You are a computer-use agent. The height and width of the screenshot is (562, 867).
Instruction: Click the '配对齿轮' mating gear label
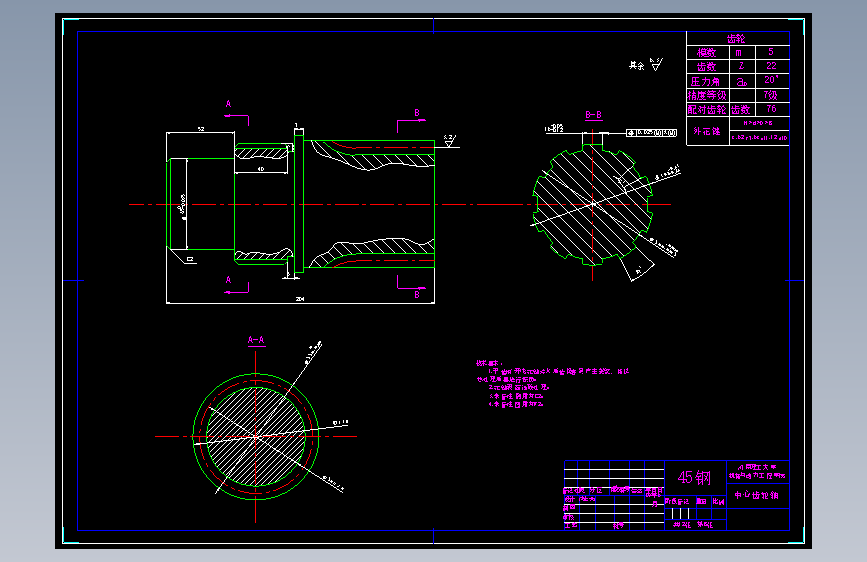[707, 110]
